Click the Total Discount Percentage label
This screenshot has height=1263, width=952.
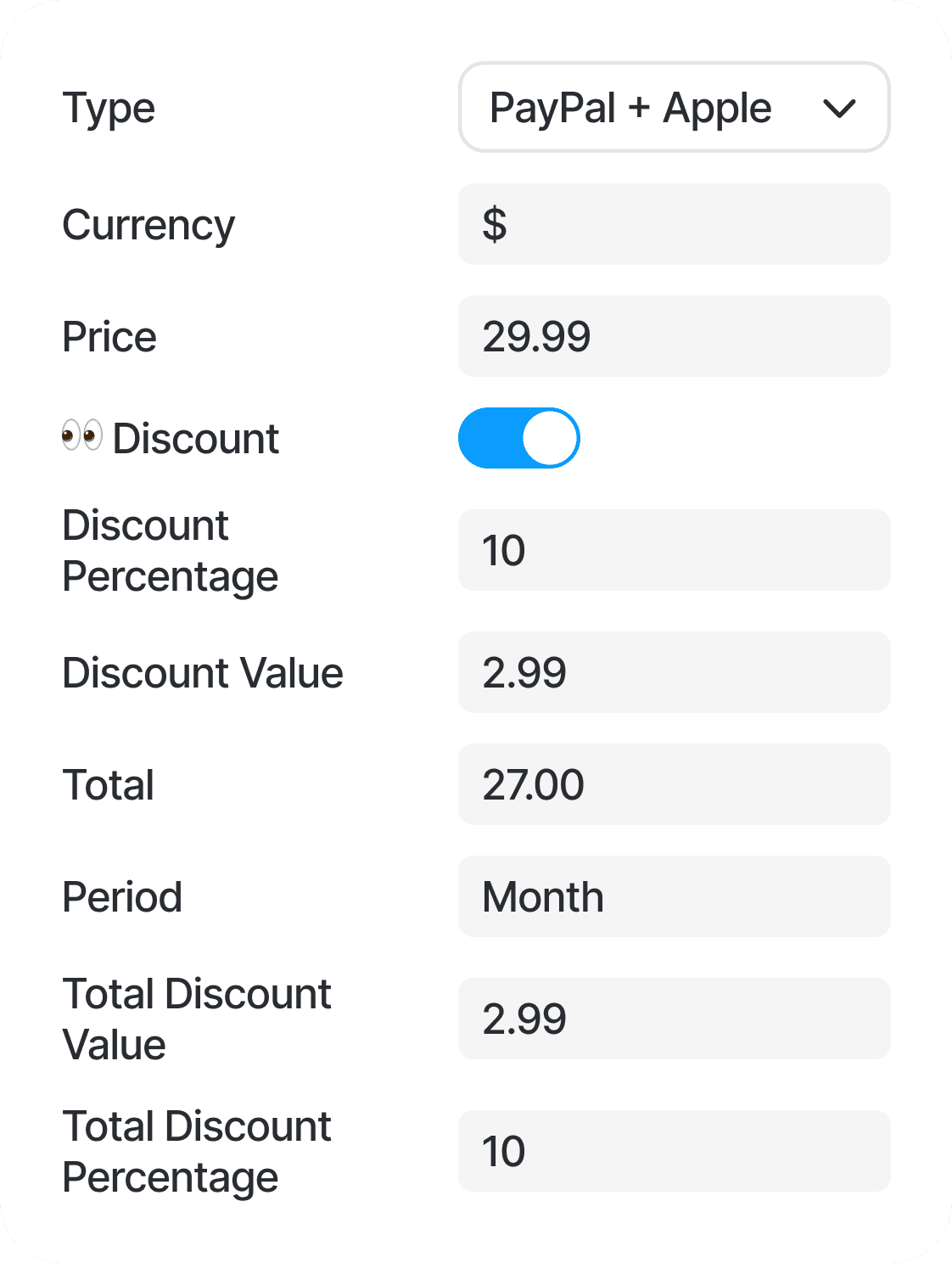point(197,1152)
